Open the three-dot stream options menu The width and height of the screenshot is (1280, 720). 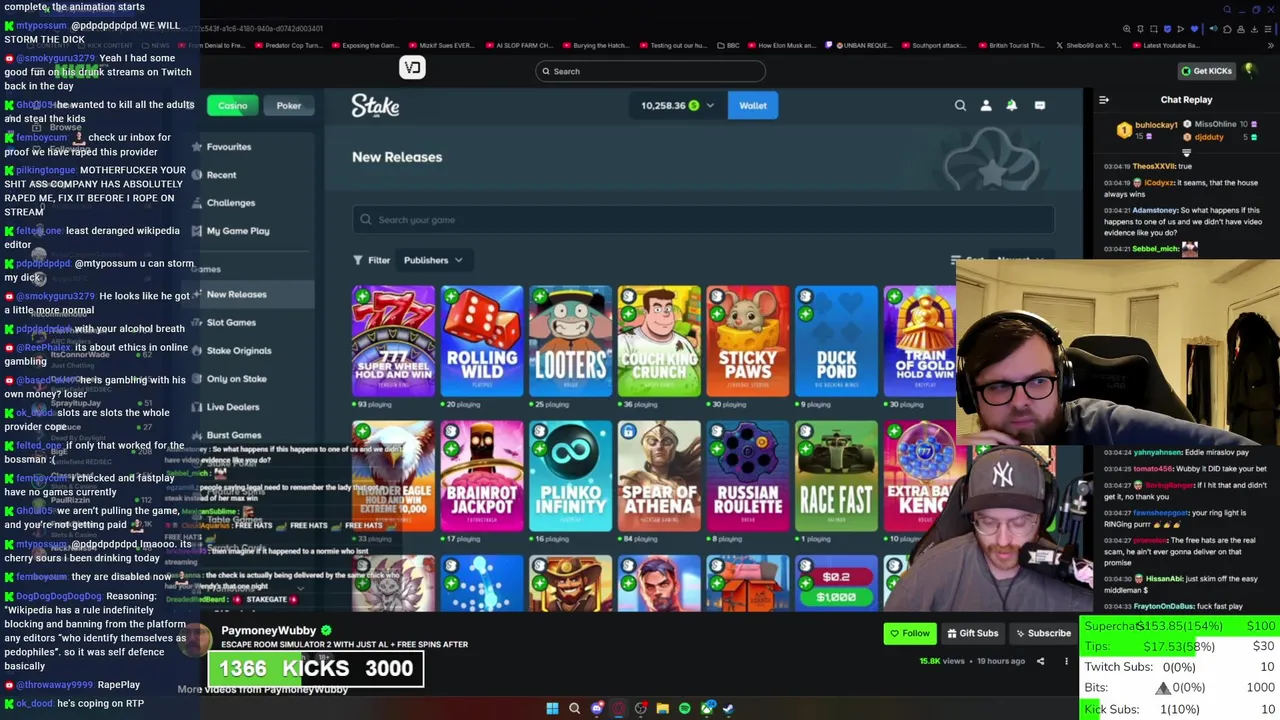1066,661
